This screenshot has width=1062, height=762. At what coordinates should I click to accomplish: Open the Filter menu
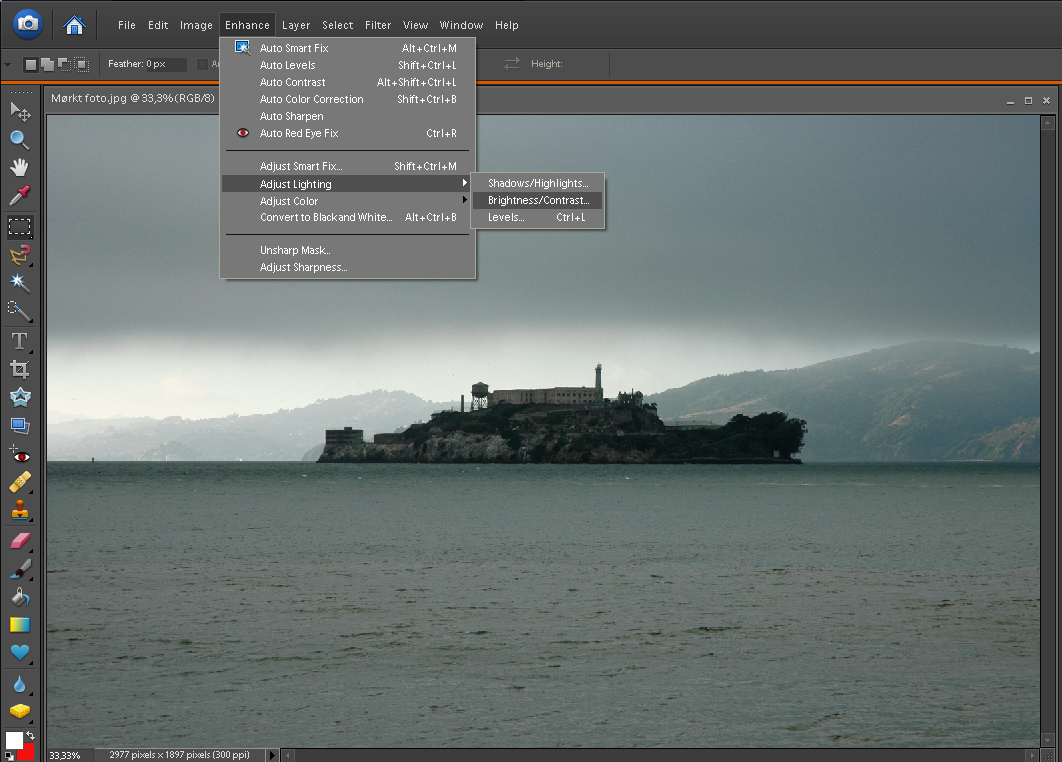coord(377,25)
